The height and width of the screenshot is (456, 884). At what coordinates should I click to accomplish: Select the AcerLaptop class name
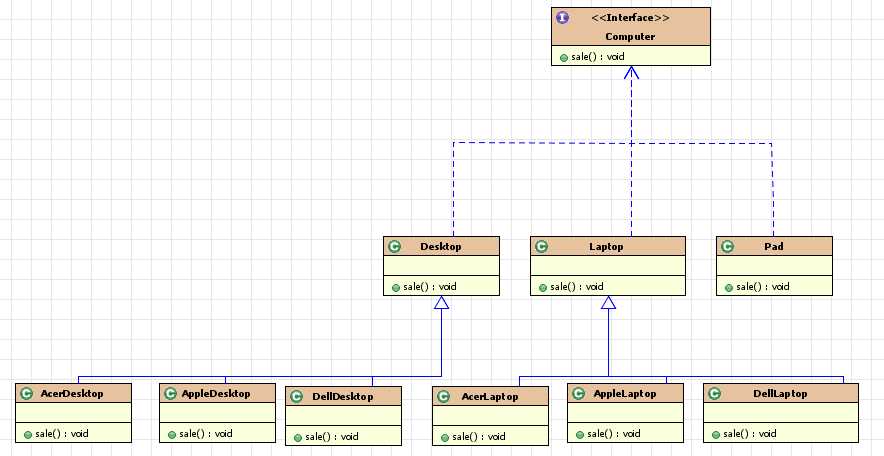490,396
